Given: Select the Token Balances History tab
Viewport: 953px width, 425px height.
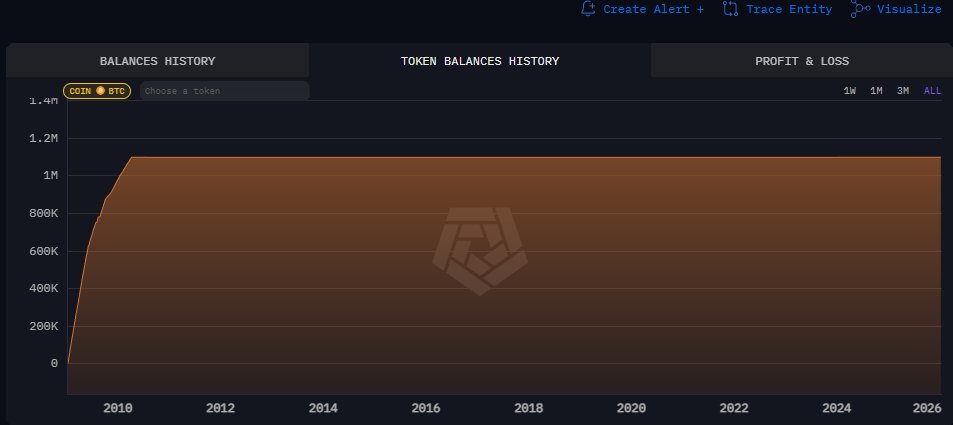Looking at the screenshot, I should pyautogui.click(x=480, y=61).
